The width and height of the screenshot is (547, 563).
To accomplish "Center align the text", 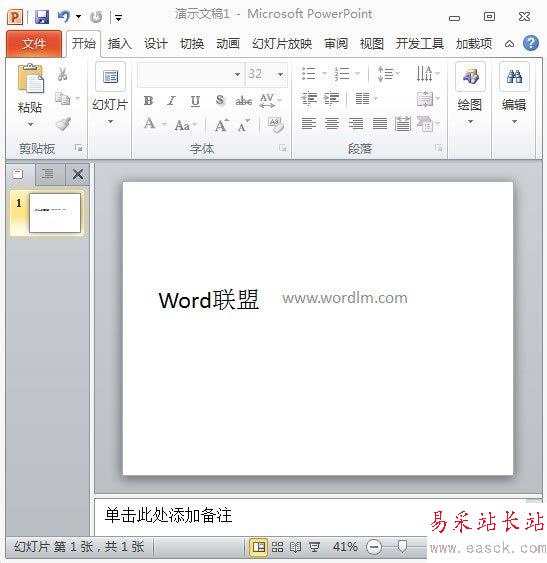I will pos(332,124).
